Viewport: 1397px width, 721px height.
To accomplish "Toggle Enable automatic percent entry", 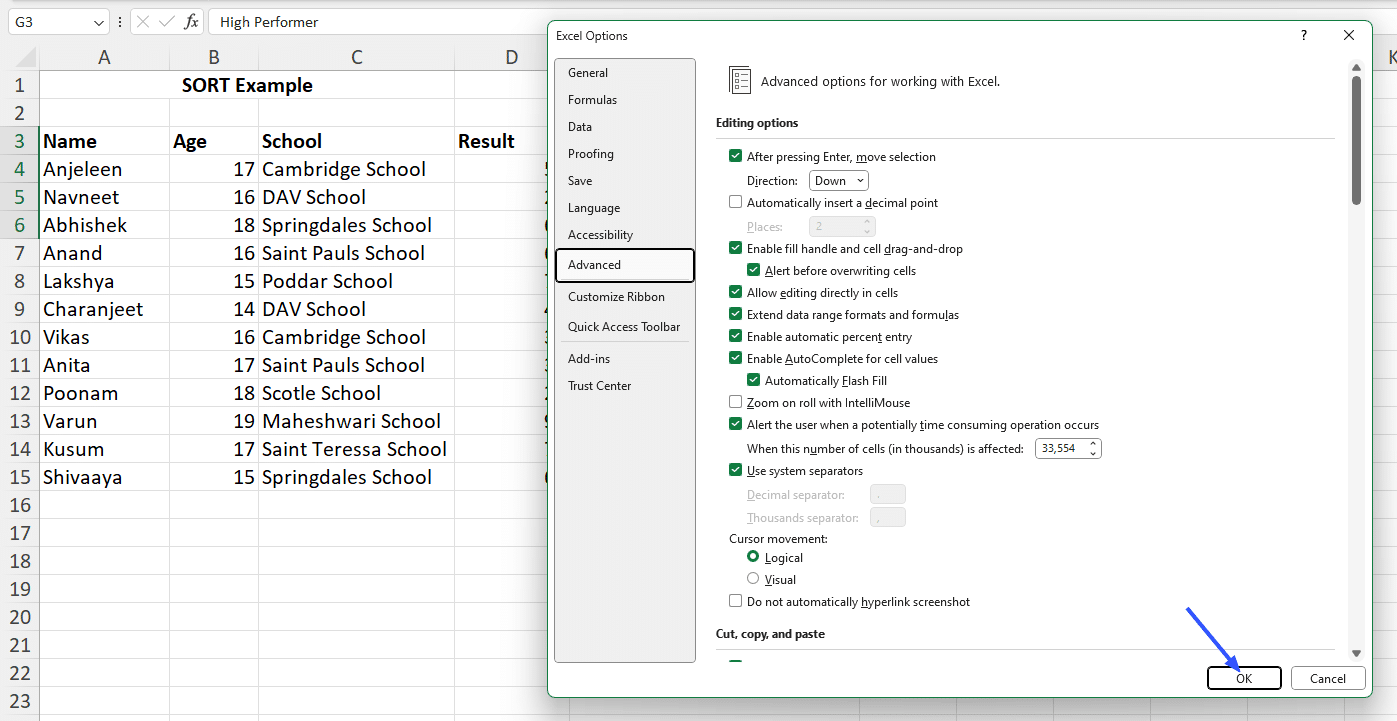I will point(736,337).
